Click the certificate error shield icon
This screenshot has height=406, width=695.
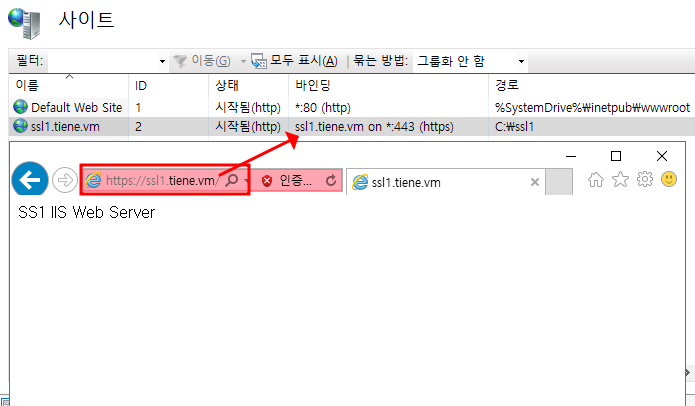[x=267, y=180]
